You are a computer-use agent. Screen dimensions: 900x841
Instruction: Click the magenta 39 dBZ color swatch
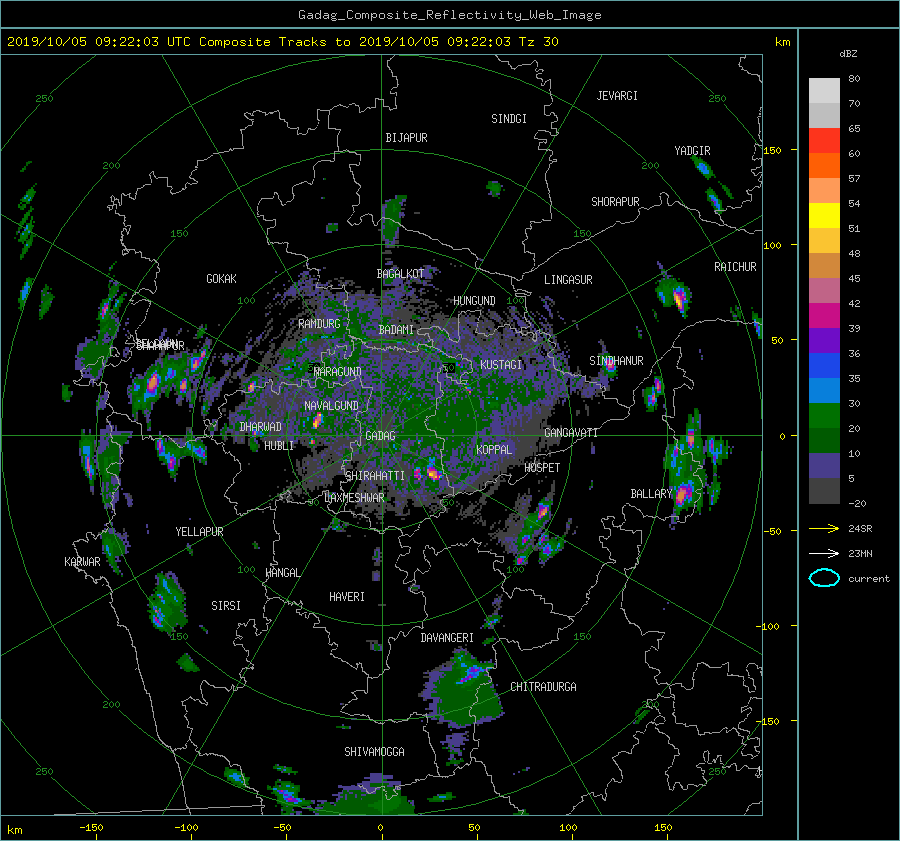pos(824,316)
